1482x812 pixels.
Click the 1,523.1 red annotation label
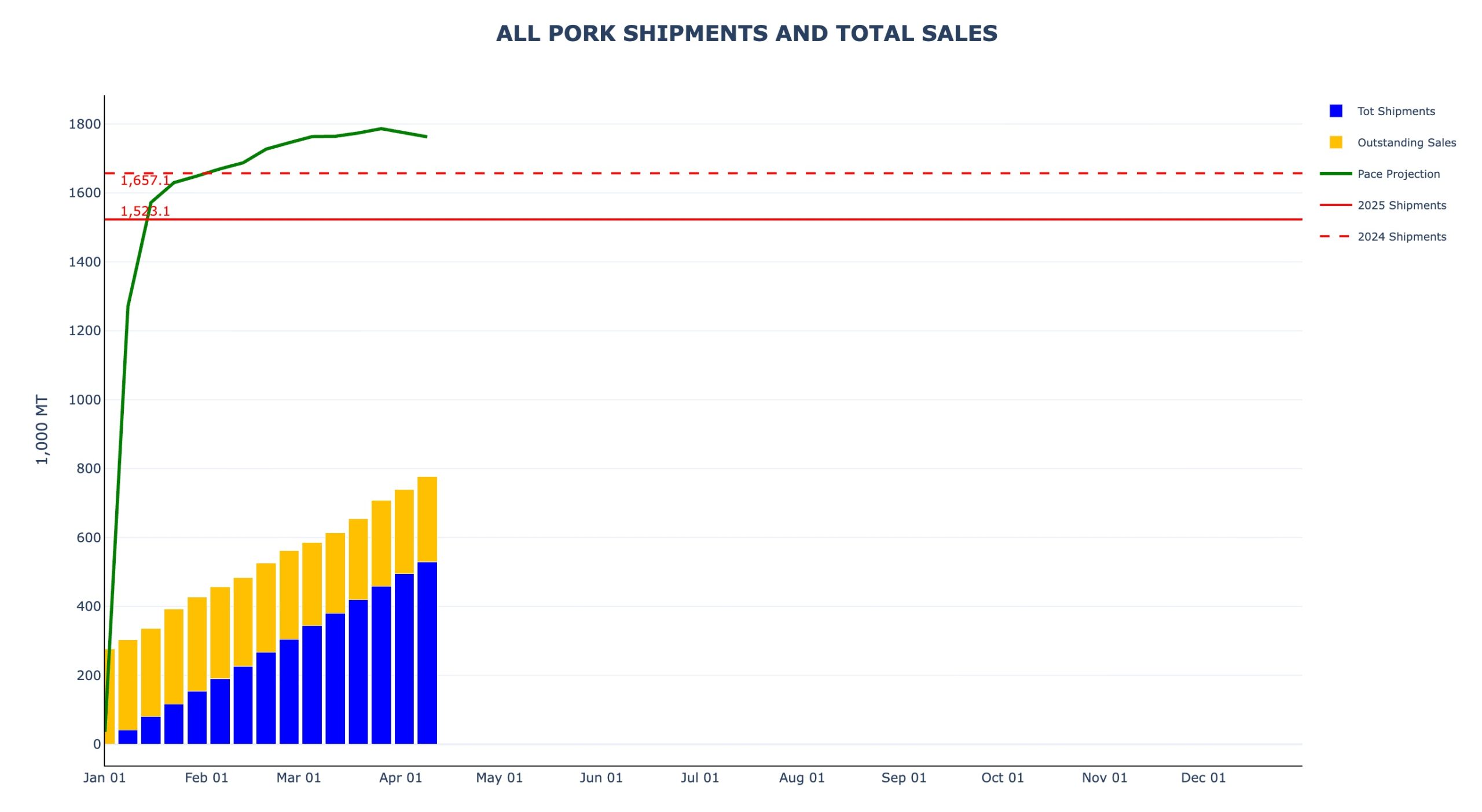click(x=145, y=211)
